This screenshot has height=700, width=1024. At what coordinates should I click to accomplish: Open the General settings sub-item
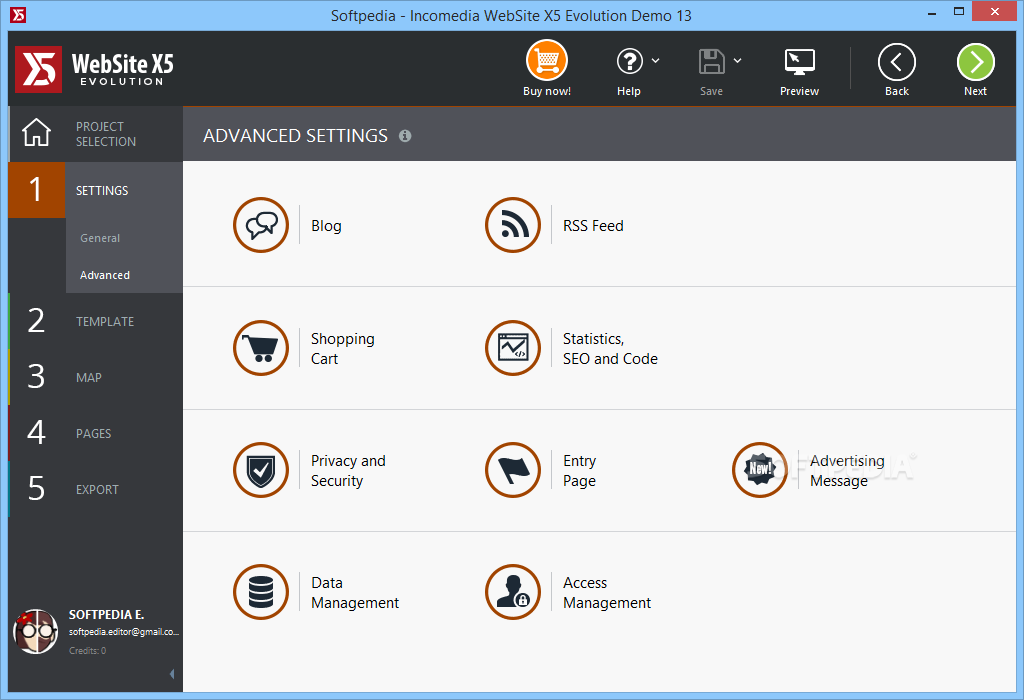point(100,238)
